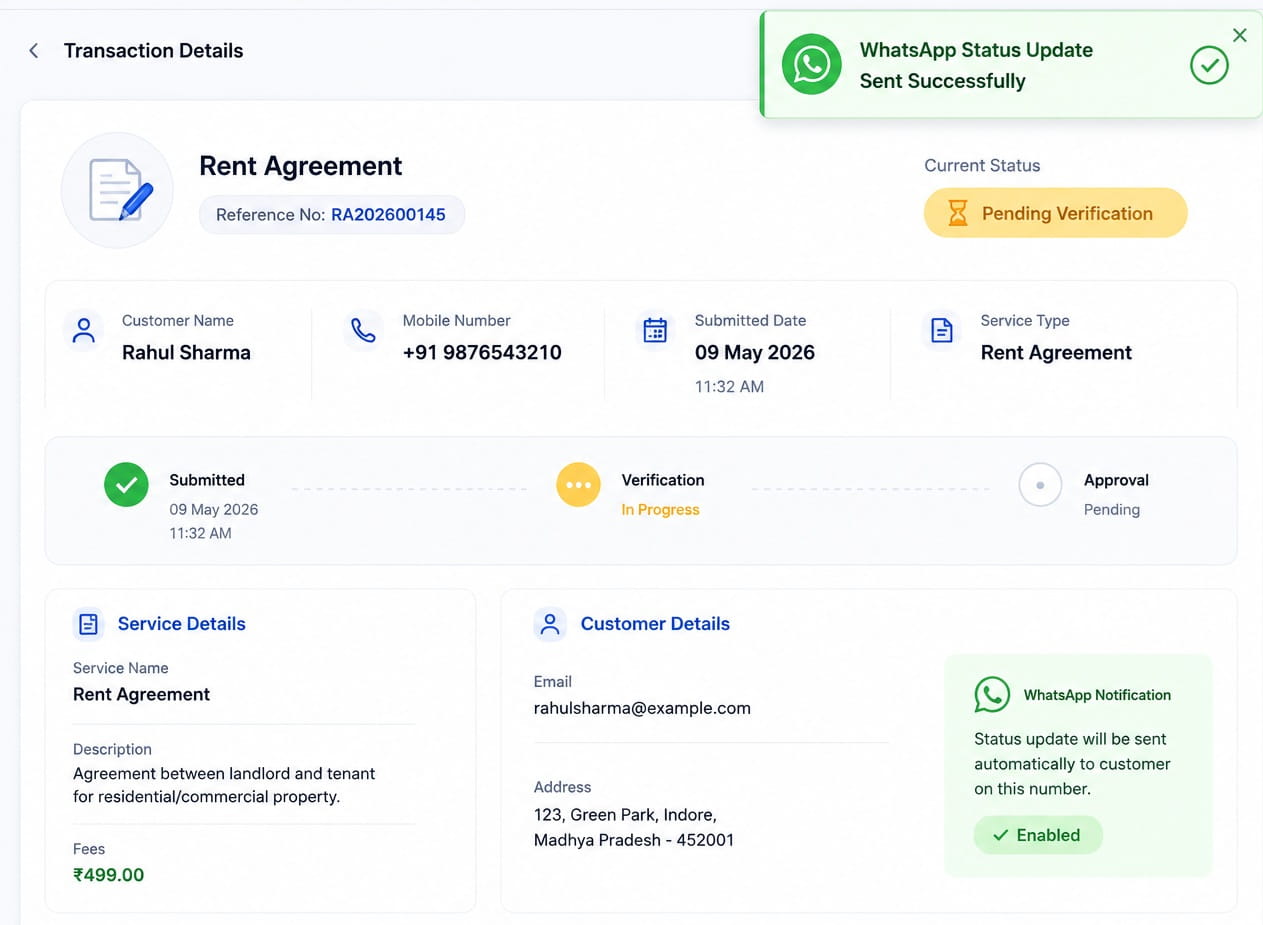Click the Mobile Number phone icon

[x=364, y=330]
